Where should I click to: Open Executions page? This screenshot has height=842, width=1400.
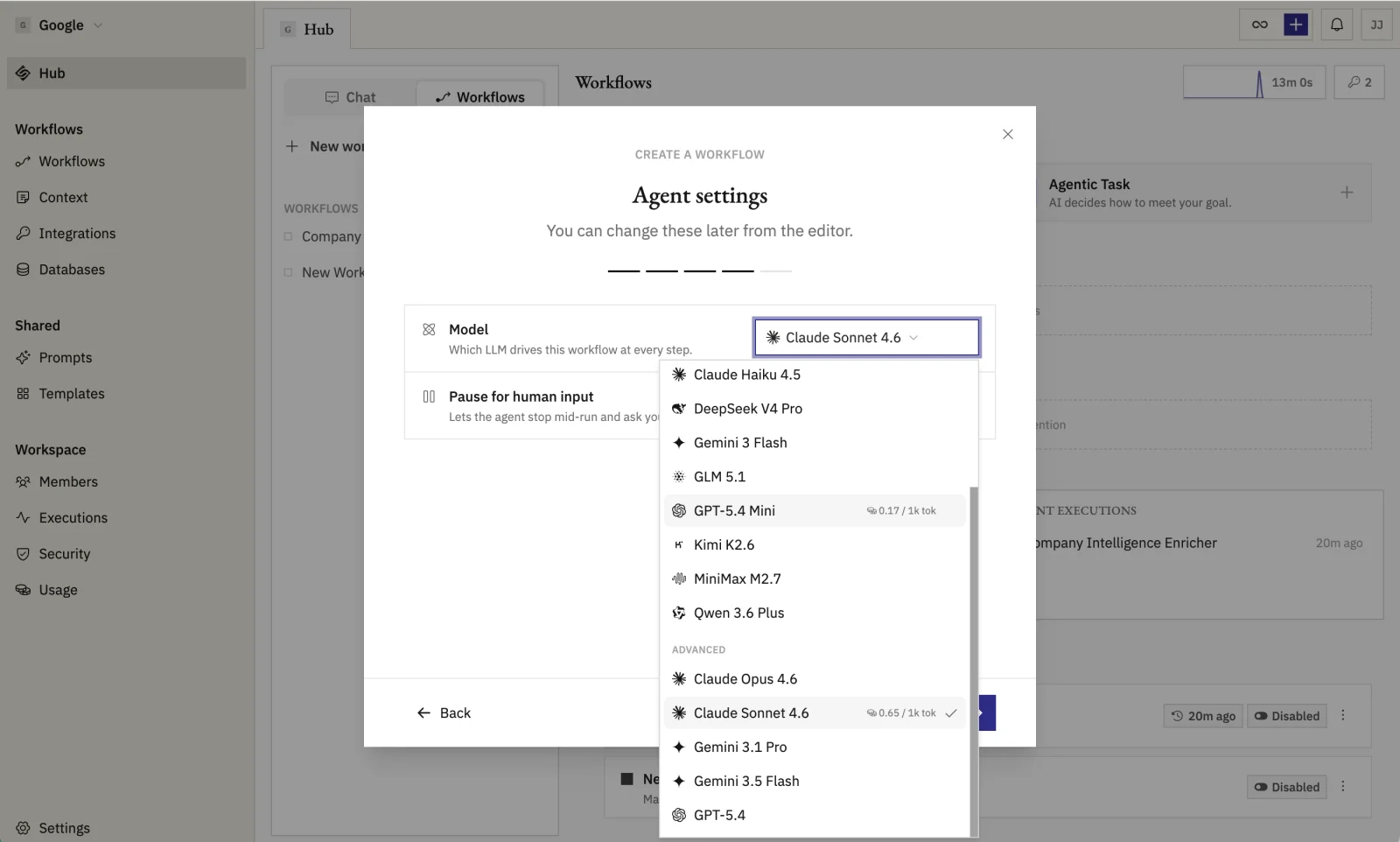point(127,518)
